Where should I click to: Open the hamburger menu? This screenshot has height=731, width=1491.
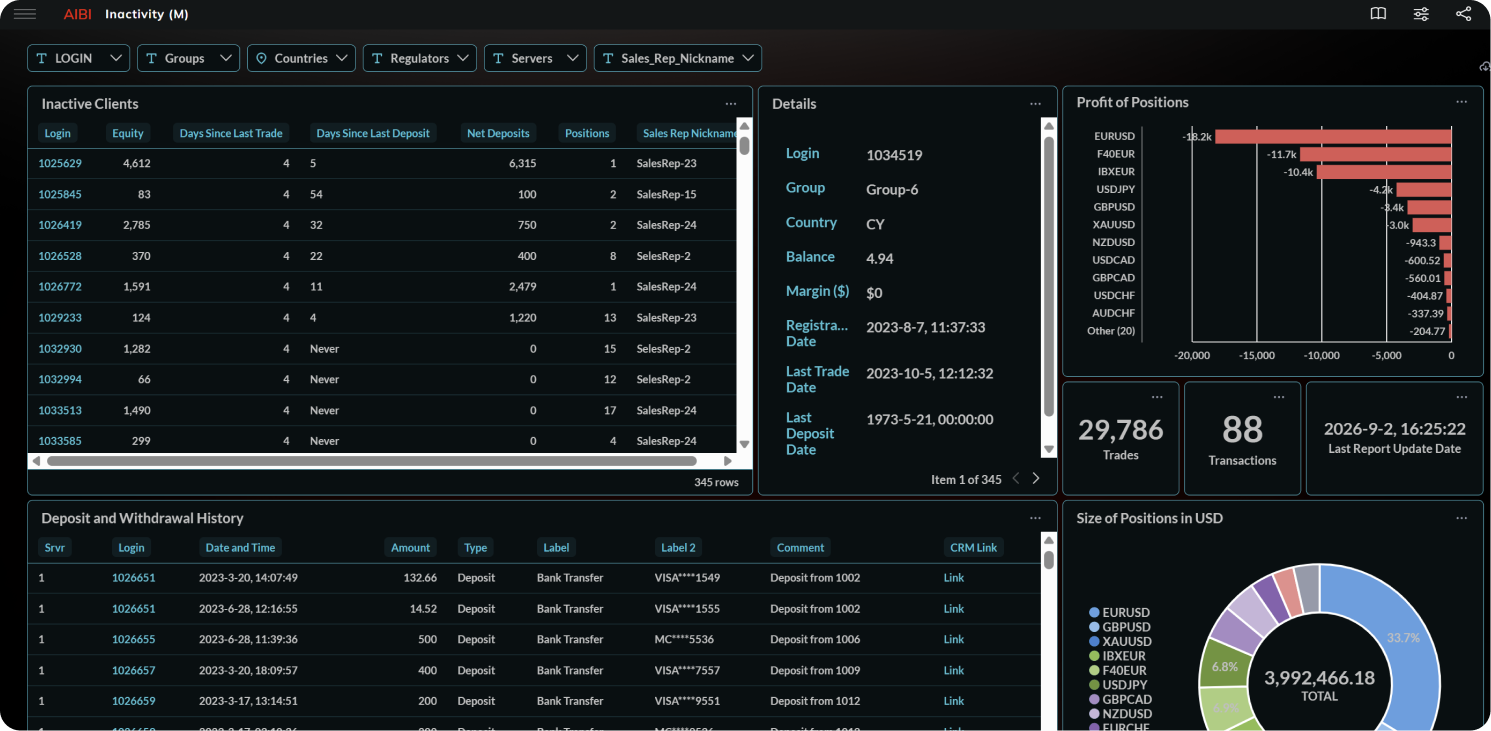tap(25, 14)
